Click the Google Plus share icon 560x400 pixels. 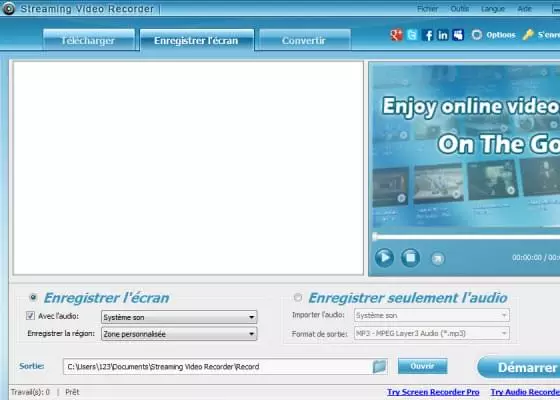coord(396,35)
